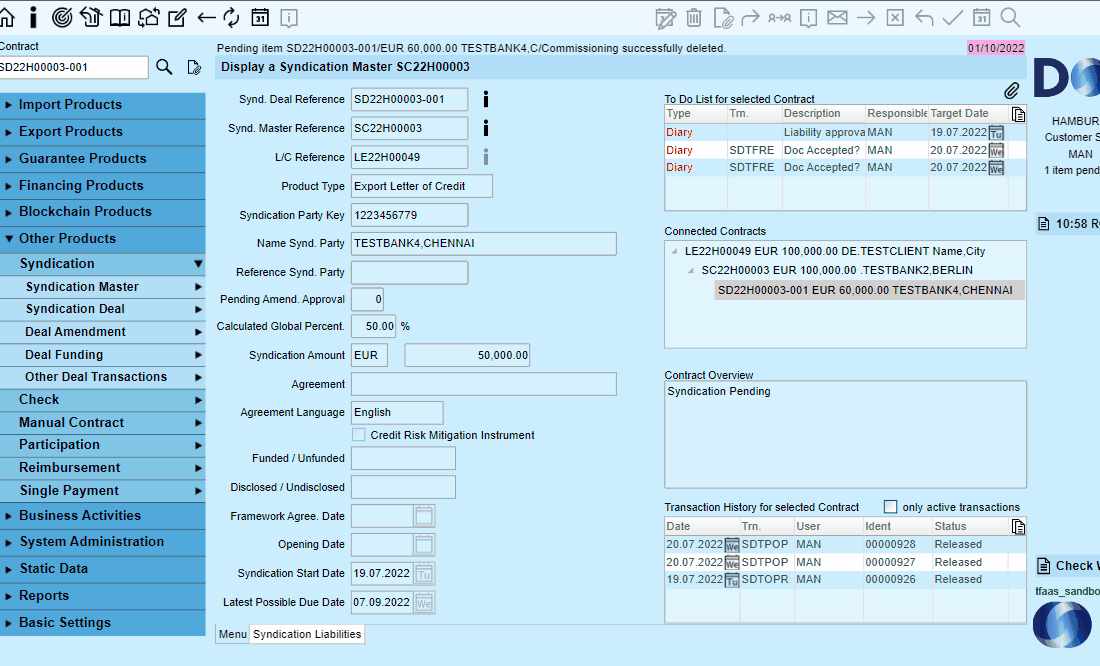Open Deal Amendment submenu
The image size is (1100, 666).
(102, 332)
